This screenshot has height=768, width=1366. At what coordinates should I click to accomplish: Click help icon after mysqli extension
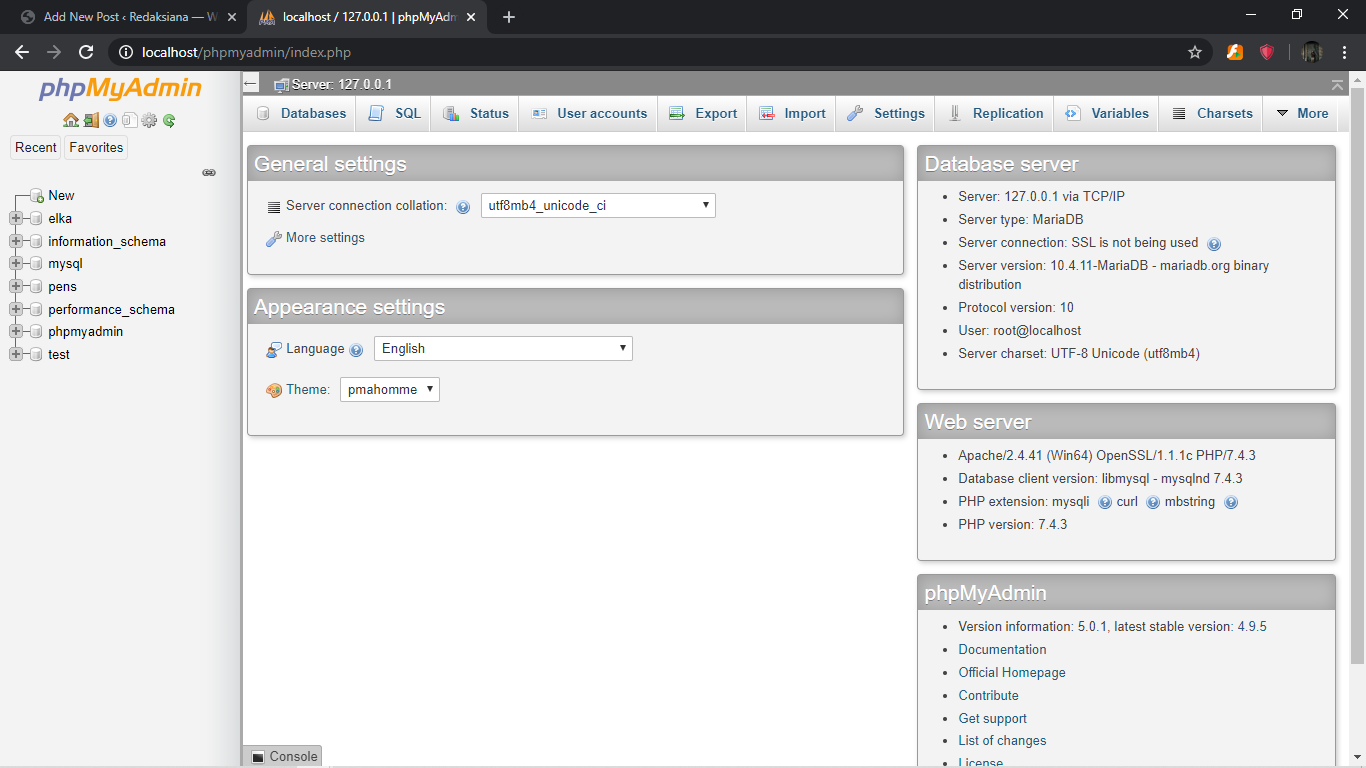click(1105, 503)
